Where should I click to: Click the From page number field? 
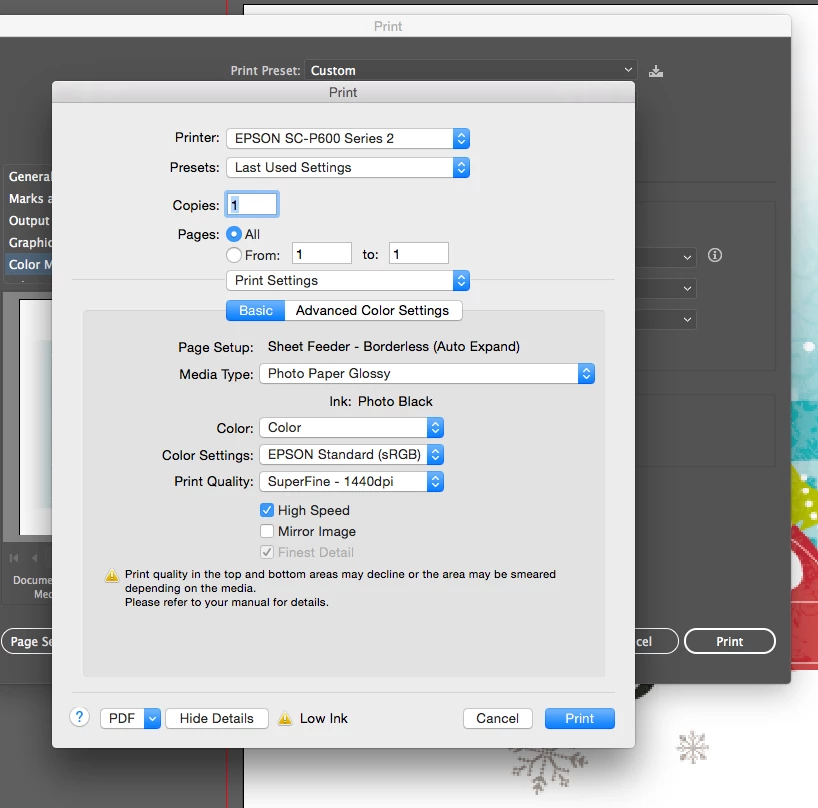click(321, 254)
